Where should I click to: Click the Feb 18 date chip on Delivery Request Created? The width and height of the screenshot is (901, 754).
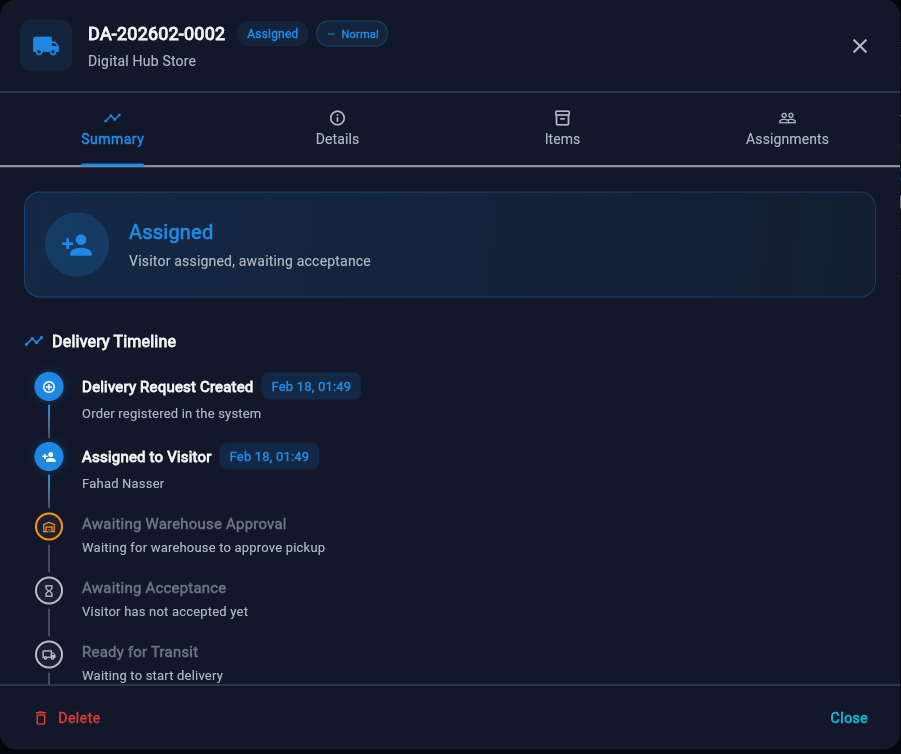click(x=311, y=387)
